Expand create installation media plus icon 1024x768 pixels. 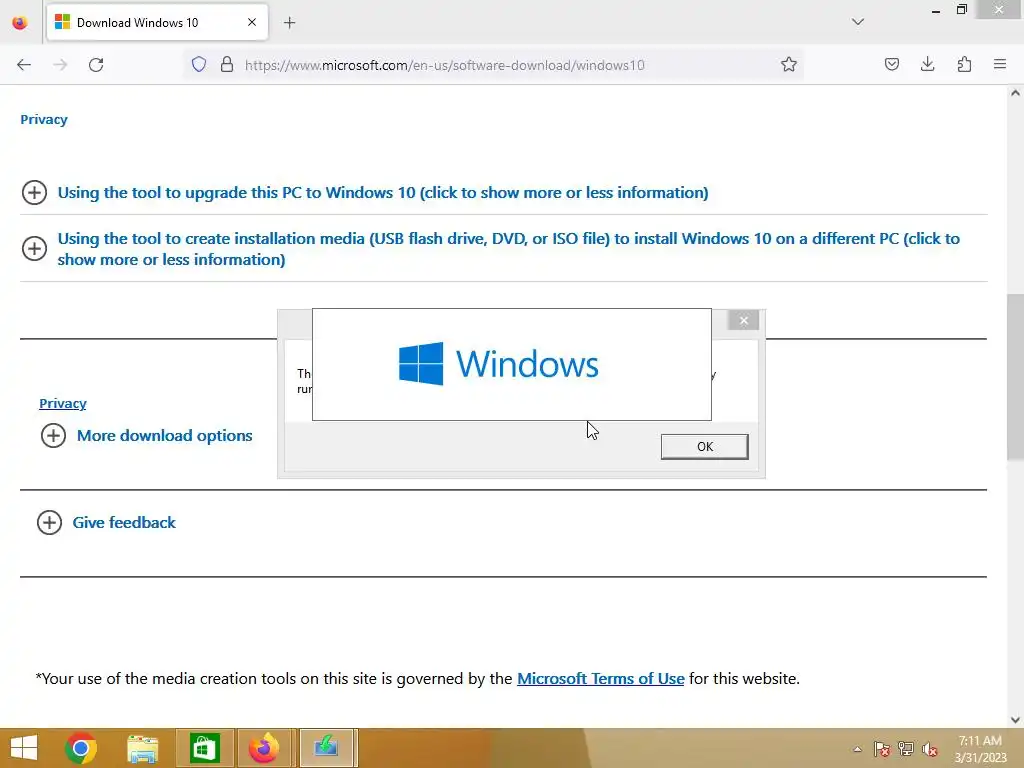(35, 248)
